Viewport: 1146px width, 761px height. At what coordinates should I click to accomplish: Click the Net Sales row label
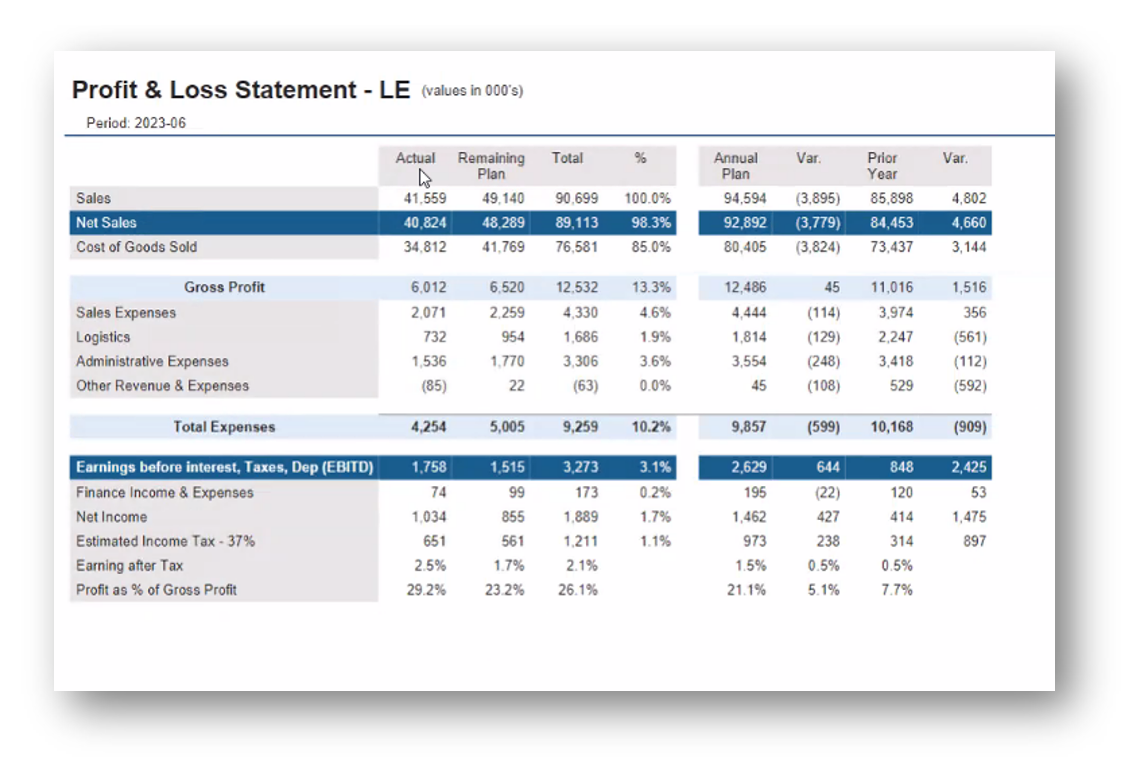pyautogui.click(x=106, y=222)
